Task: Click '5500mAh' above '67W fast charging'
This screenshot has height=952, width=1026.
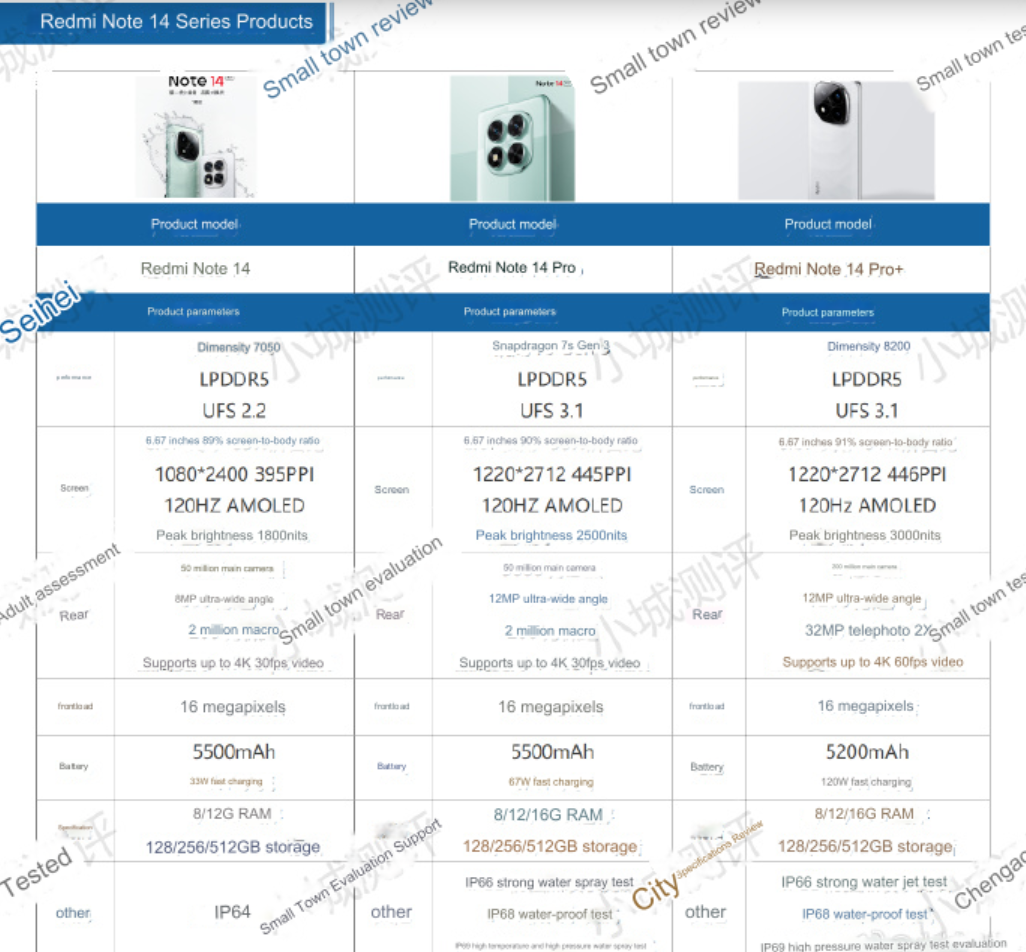Action: coord(552,752)
